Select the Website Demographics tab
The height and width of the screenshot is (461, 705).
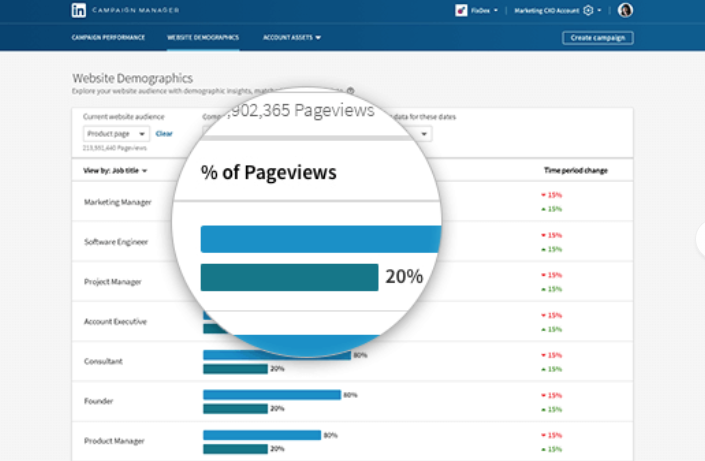tap(203, 38)
